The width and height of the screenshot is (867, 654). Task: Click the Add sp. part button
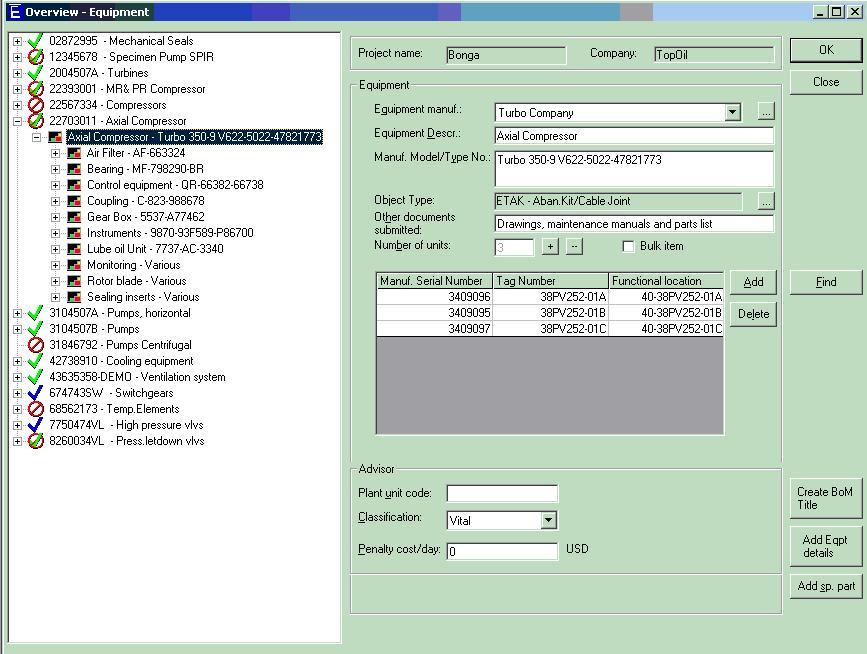point(826,586)
